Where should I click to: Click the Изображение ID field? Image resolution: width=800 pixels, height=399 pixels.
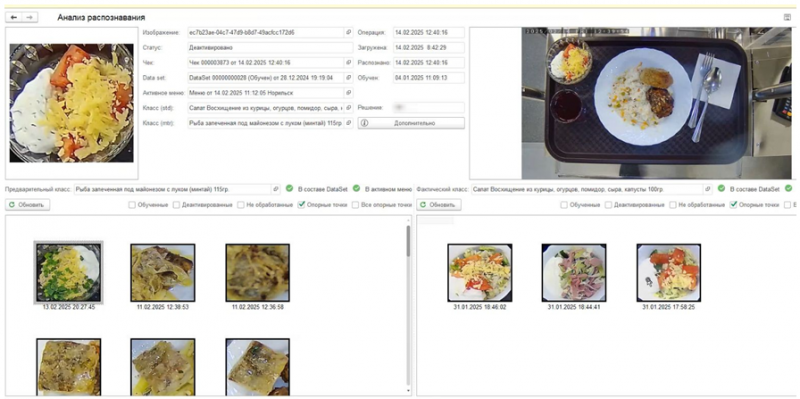tap(266, 32)
